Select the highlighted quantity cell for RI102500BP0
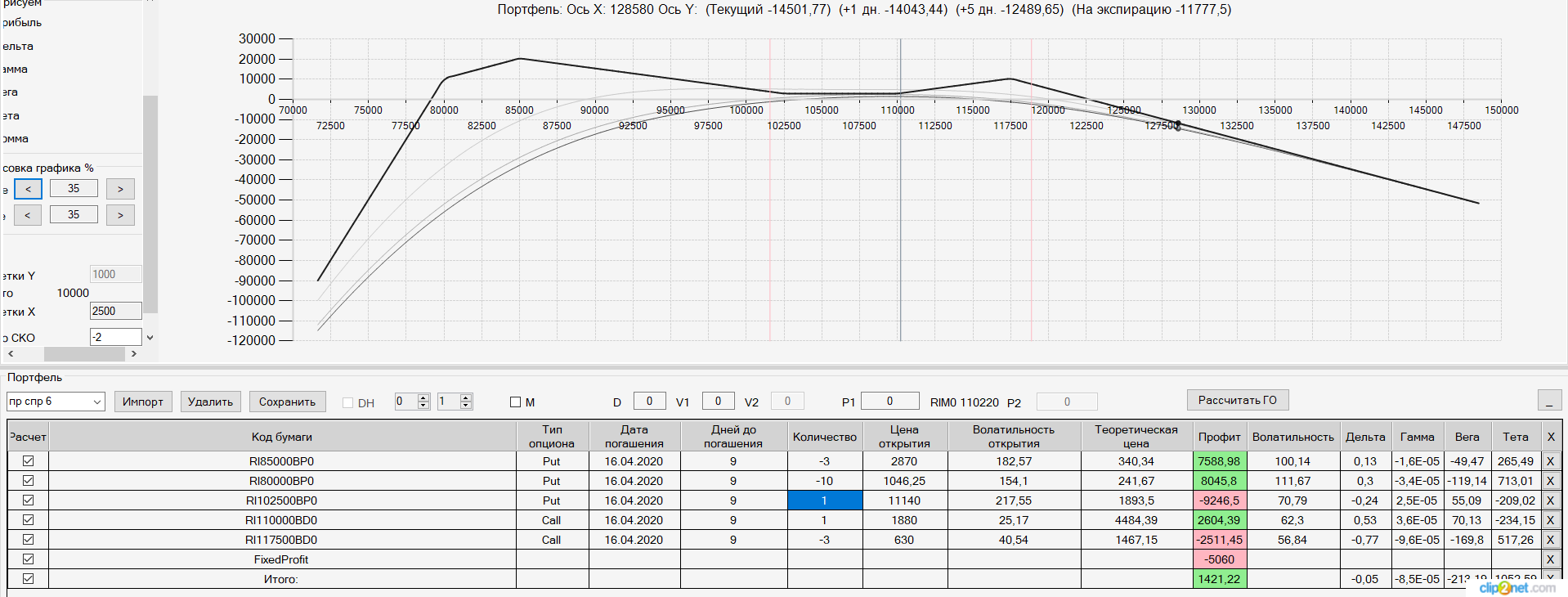 [825, 500]
